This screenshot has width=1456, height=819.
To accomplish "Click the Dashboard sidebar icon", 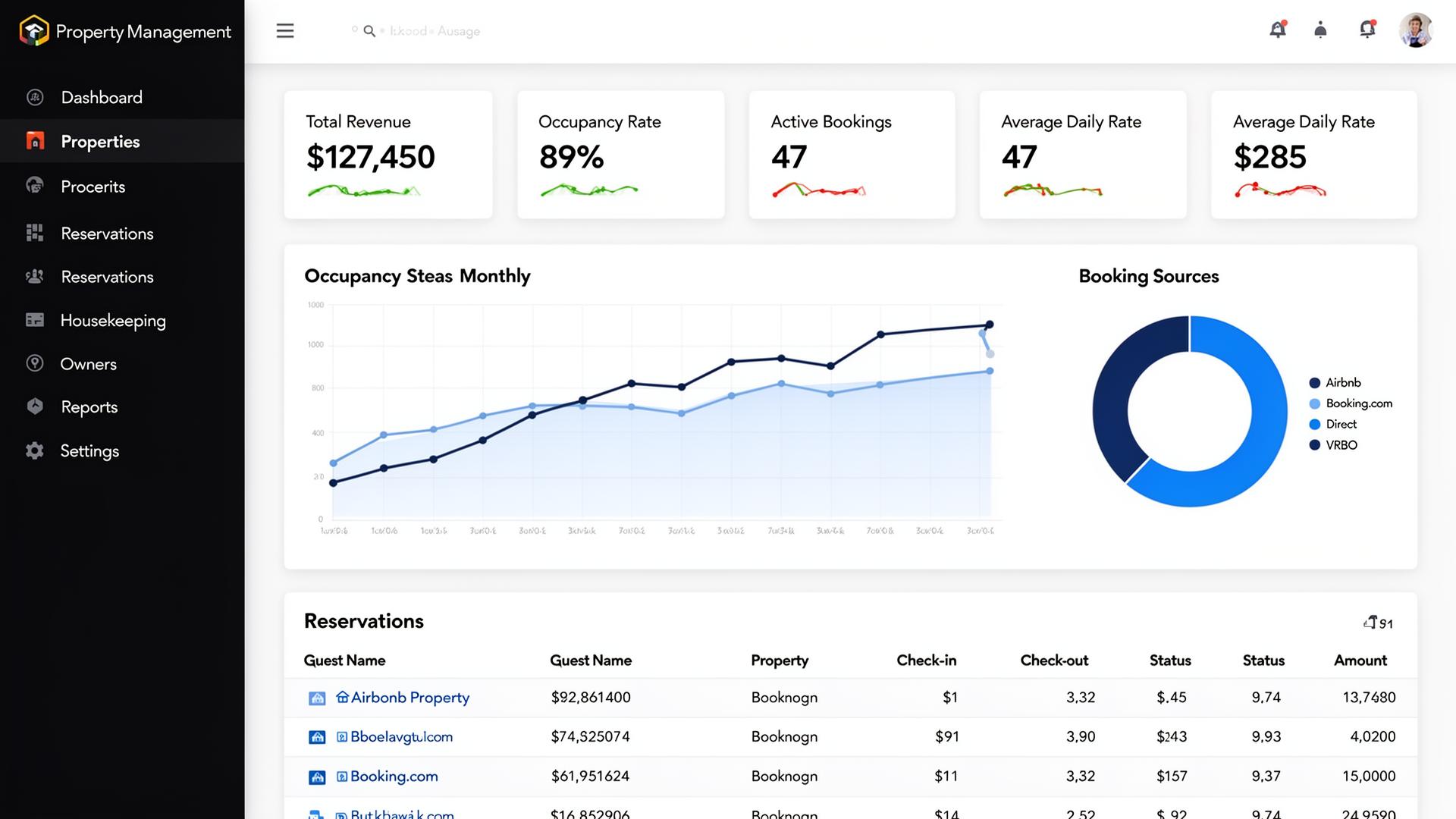I will pyautogui.click(x=35, y=97).
